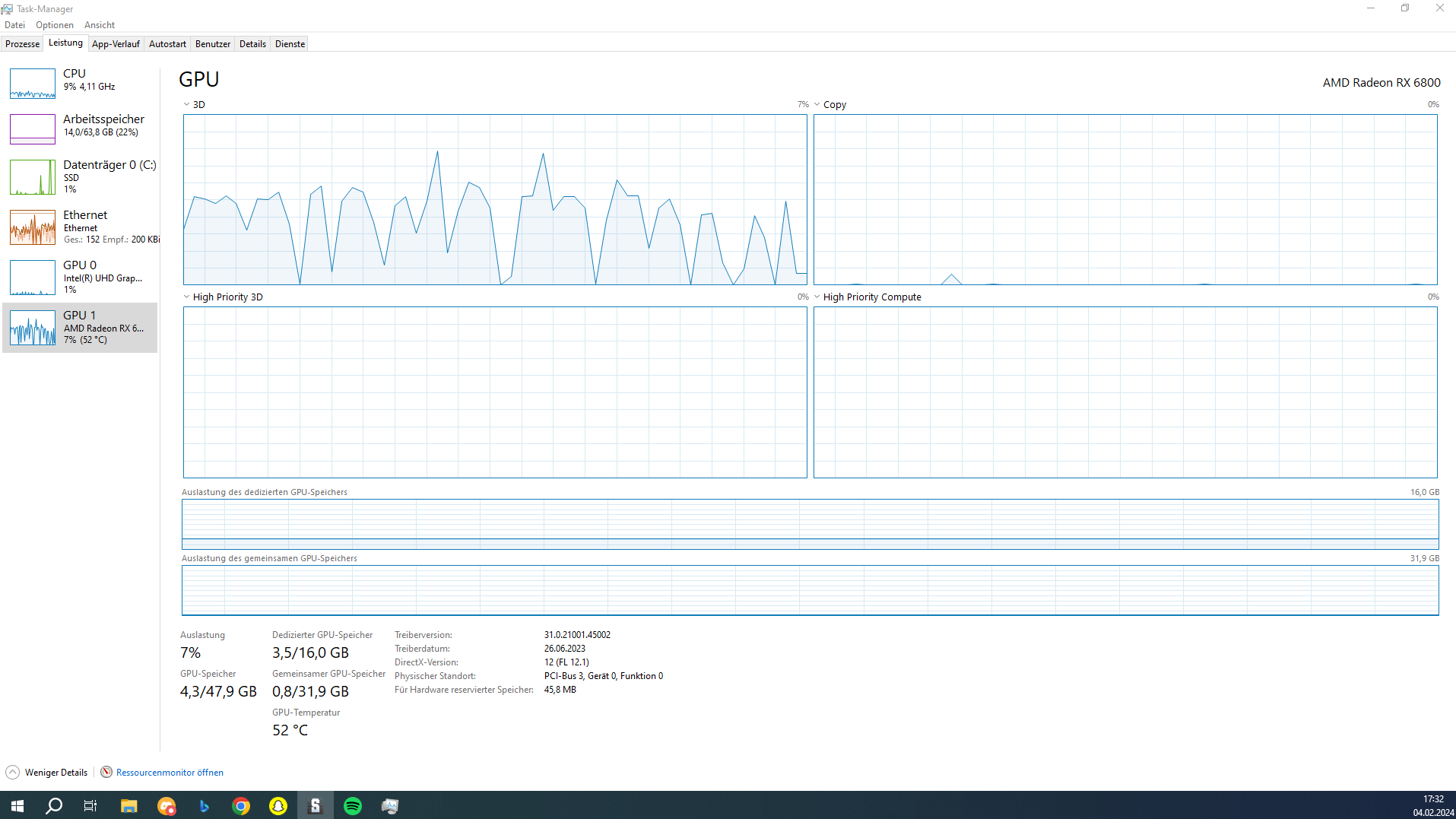The width and height of the screenshot is (1456, 819).
Task: Open Snapchat from taskbar
Action: 278,805
